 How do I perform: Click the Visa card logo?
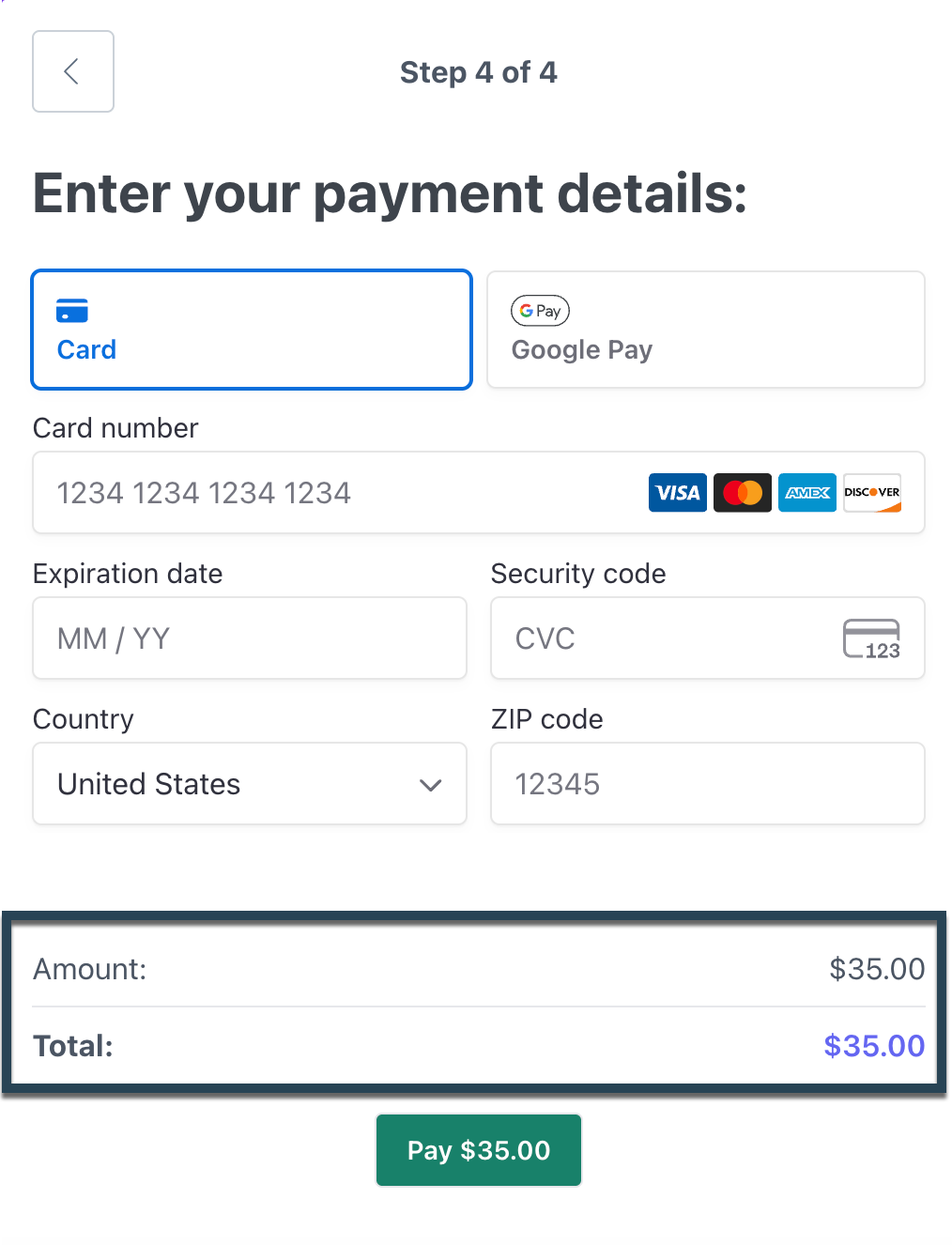[678, 493]
